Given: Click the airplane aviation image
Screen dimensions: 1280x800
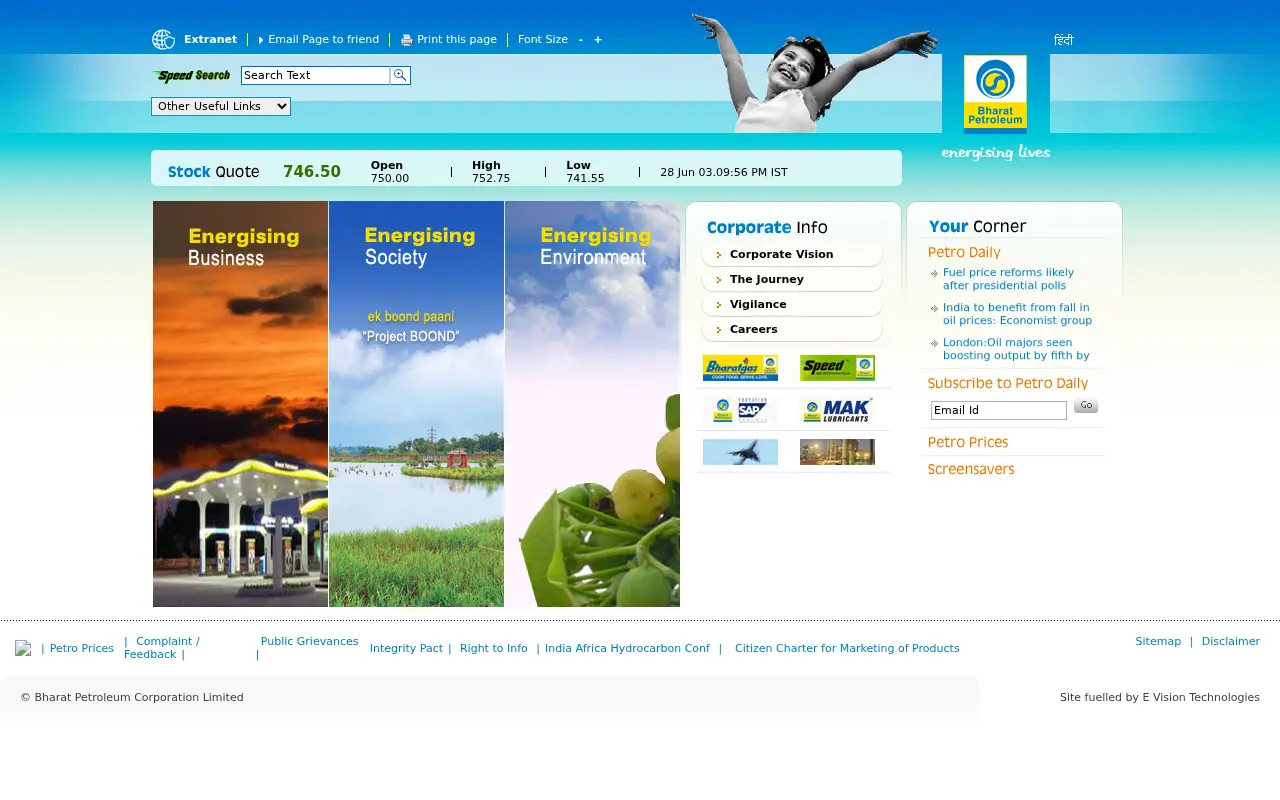Looking at the screenshot, I should 740,452.
